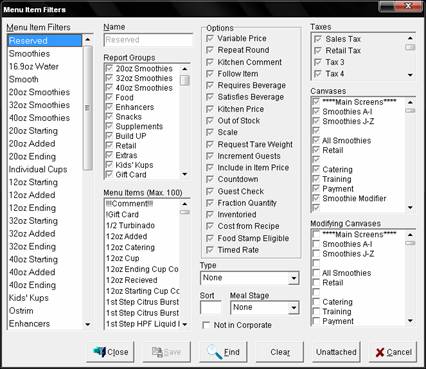Select the 12oz Cup menu item
Viewport: 426px width, 369px height.
[x=142, y=258]
